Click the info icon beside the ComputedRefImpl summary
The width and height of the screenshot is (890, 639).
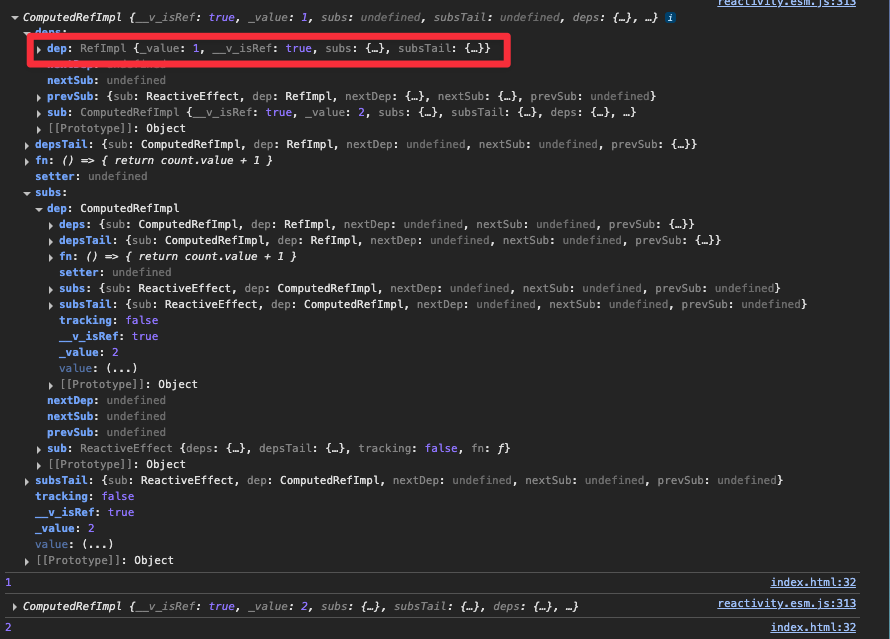click(x=669, y=18)
